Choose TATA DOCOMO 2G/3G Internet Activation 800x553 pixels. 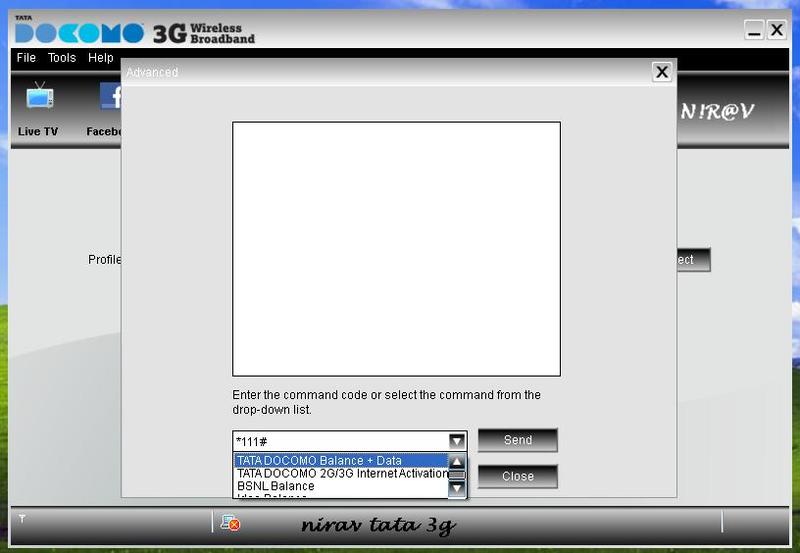(340, 474)
